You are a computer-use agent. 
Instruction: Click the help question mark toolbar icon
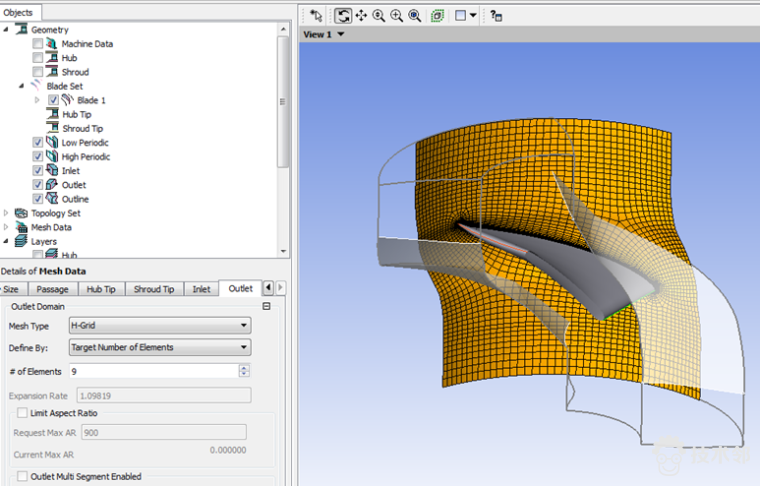tap(496, 16)
